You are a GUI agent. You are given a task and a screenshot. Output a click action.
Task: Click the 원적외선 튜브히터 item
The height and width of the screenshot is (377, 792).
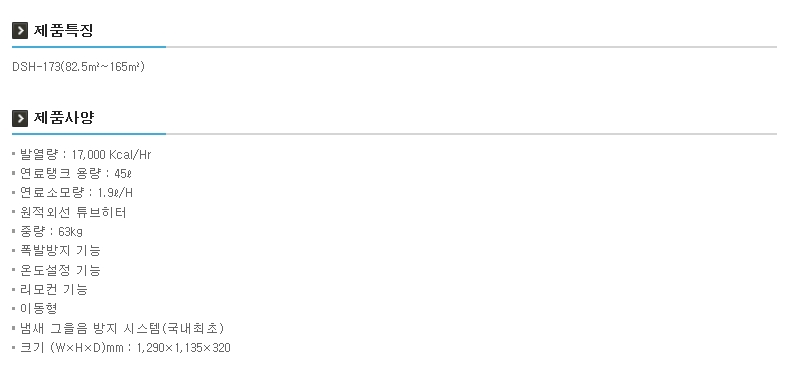(x=73, y=212)
